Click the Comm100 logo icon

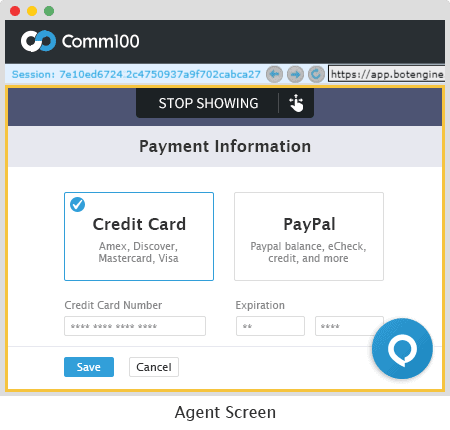38,41
